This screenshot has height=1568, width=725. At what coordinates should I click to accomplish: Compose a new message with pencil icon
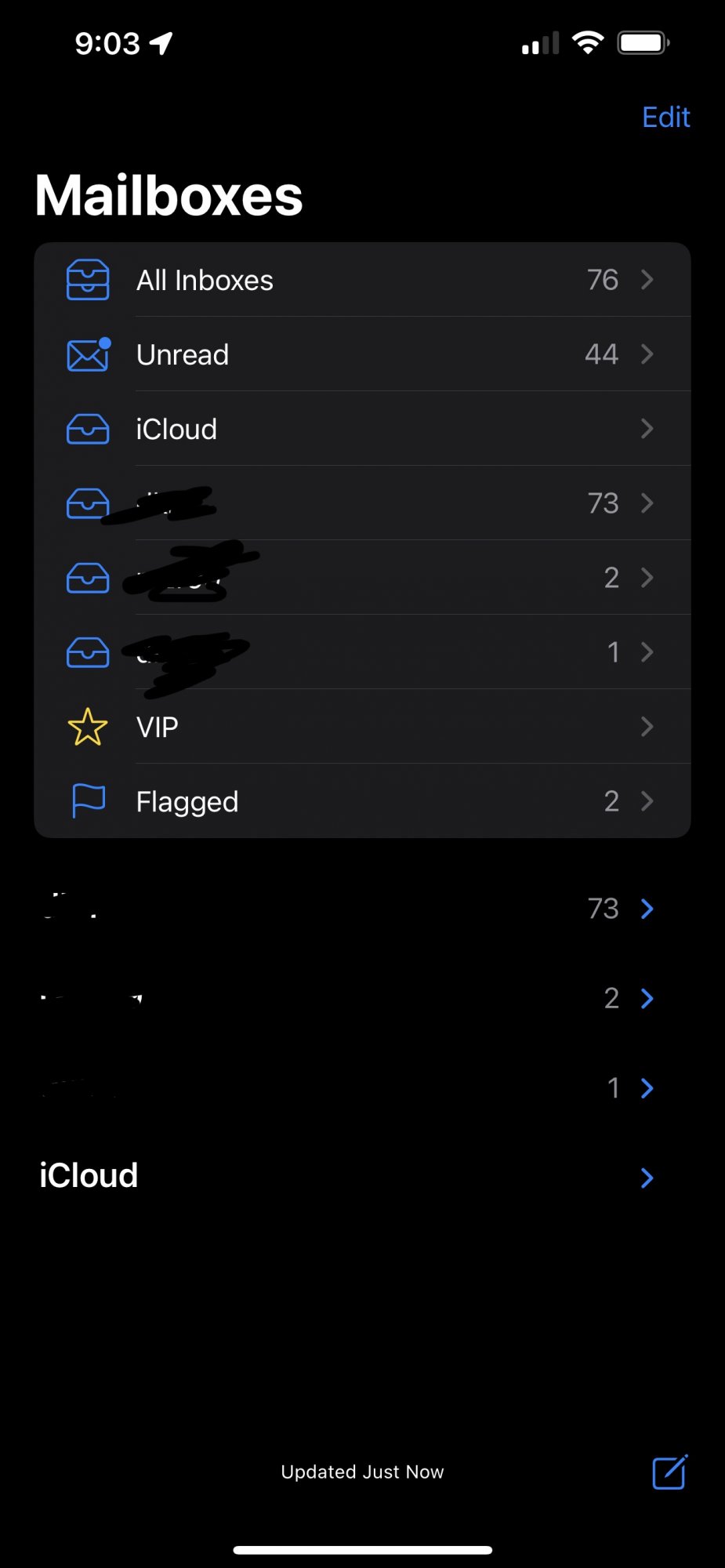pyautogui.click(x=670, y=1472)
